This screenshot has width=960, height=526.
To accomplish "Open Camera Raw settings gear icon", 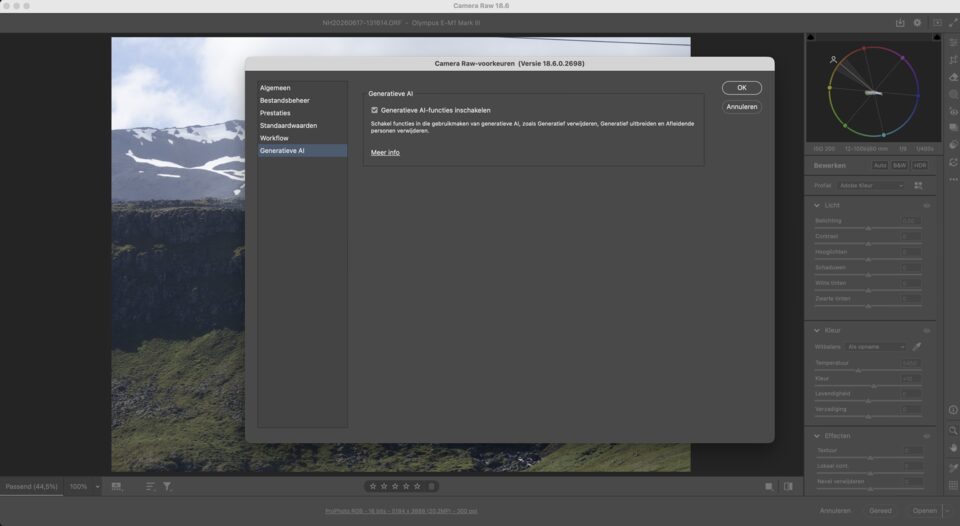I will 917,23.
